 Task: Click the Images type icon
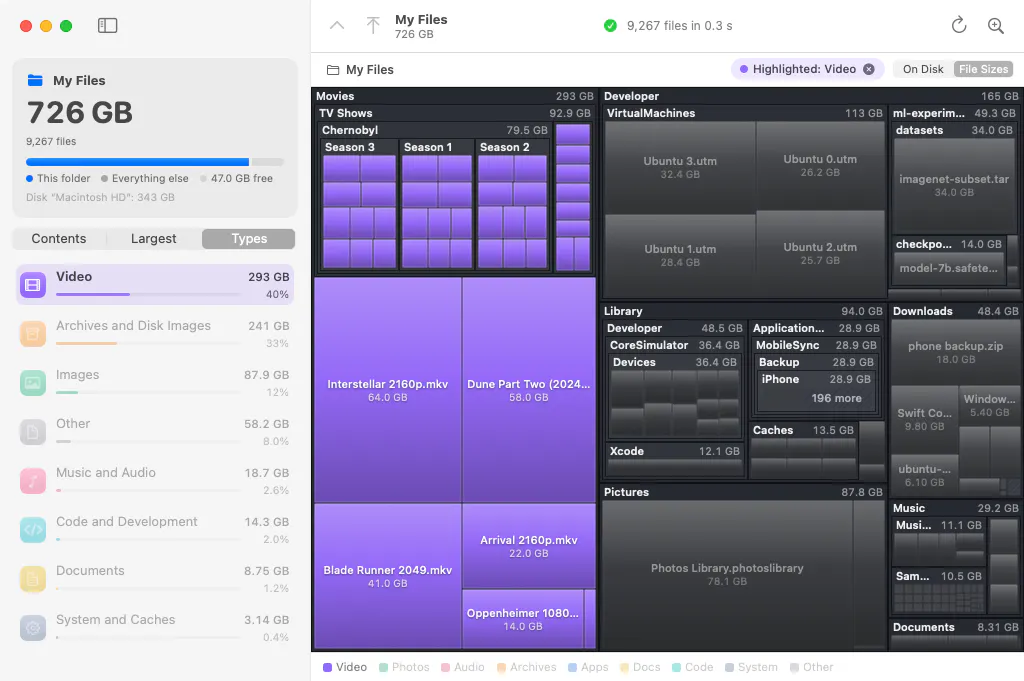33,383
